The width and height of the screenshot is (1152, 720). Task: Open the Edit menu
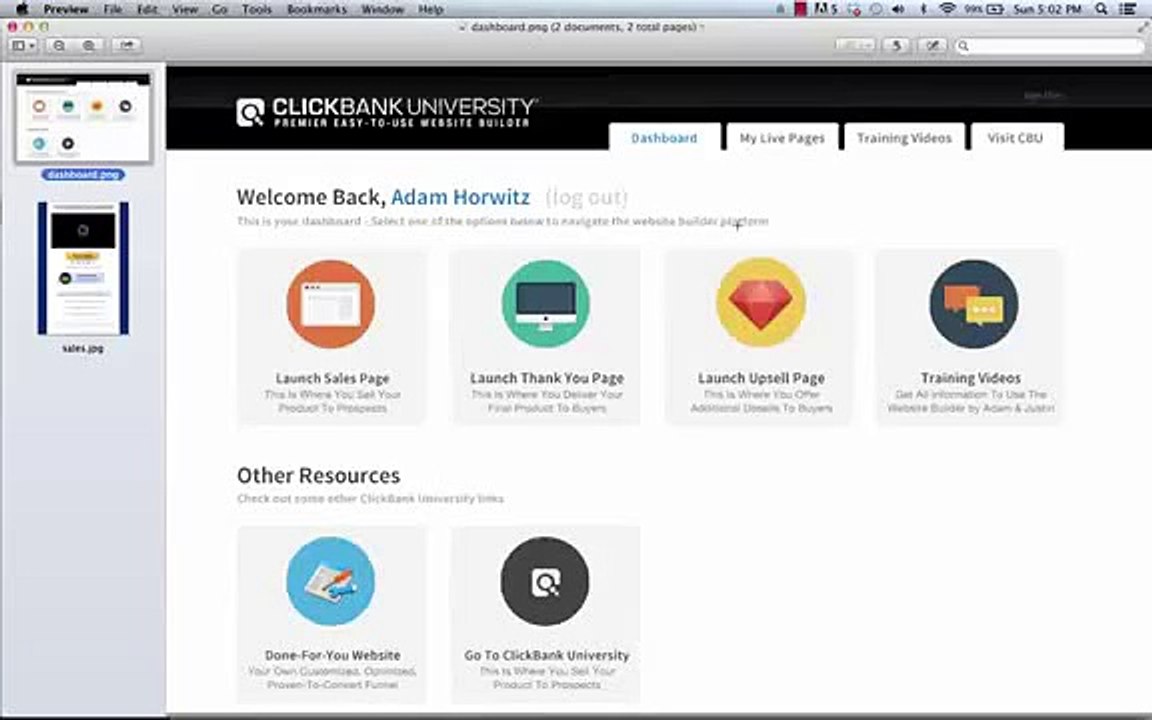(x=147, y=9)
